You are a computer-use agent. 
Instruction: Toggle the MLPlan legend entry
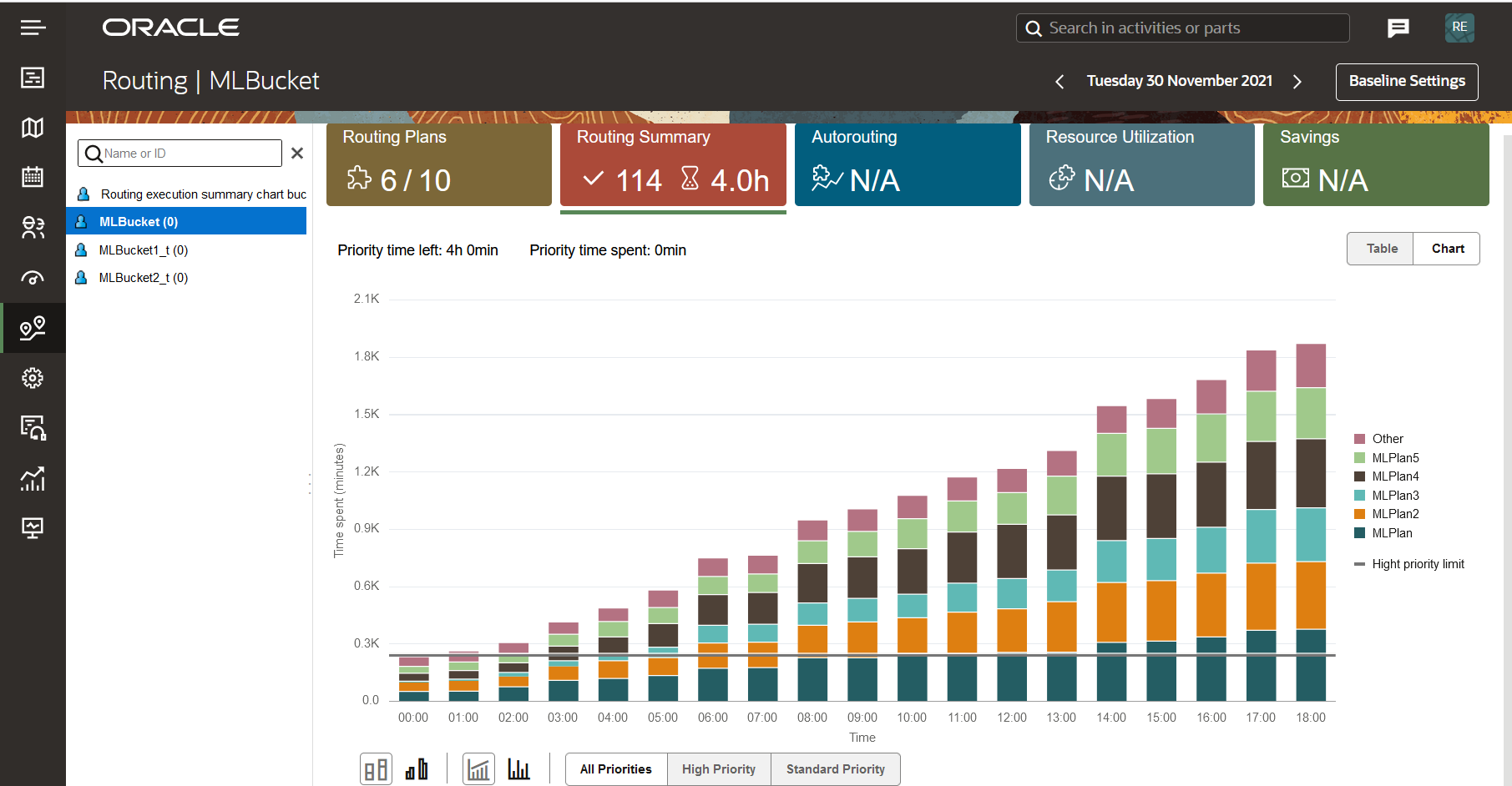[1383, 533]
